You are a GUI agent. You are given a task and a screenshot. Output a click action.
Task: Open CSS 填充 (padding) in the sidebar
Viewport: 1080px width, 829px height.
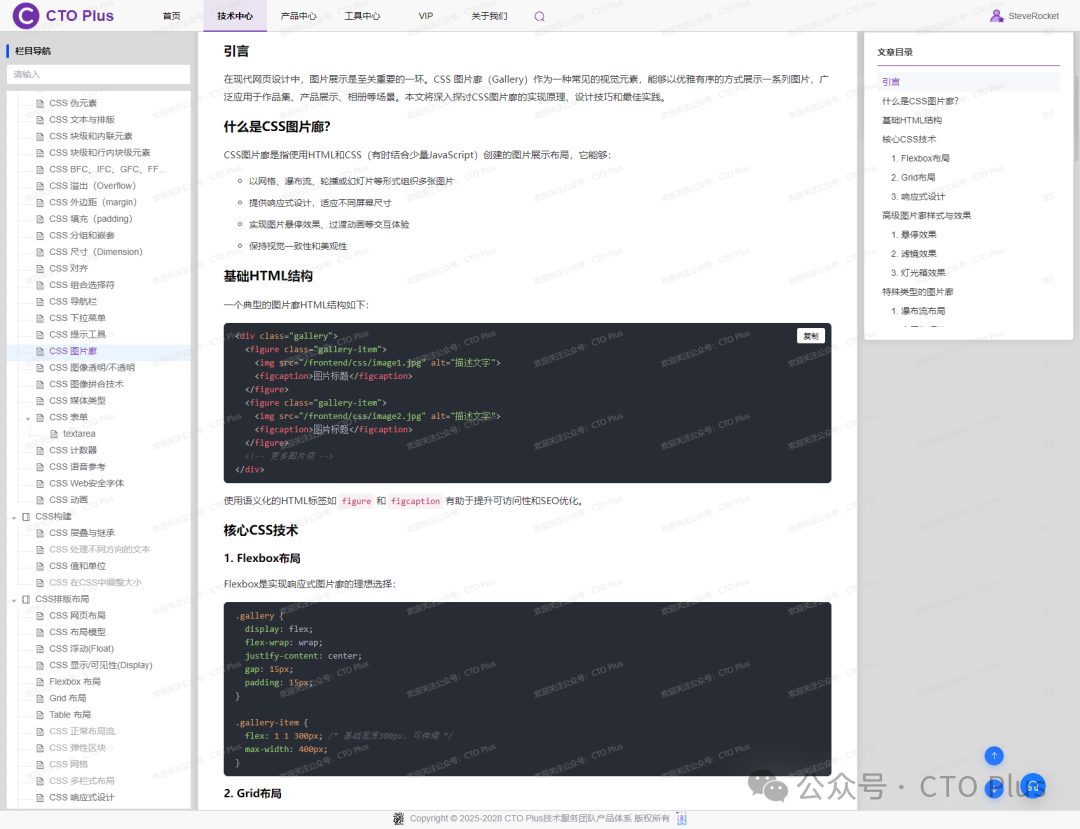[x=91, y=219]
